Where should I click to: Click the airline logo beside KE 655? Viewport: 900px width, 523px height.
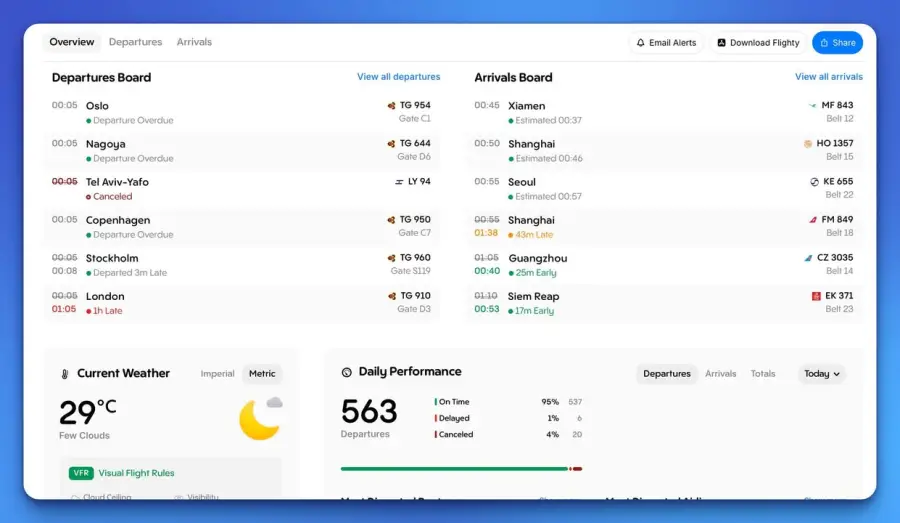click(x=814, y=181)
